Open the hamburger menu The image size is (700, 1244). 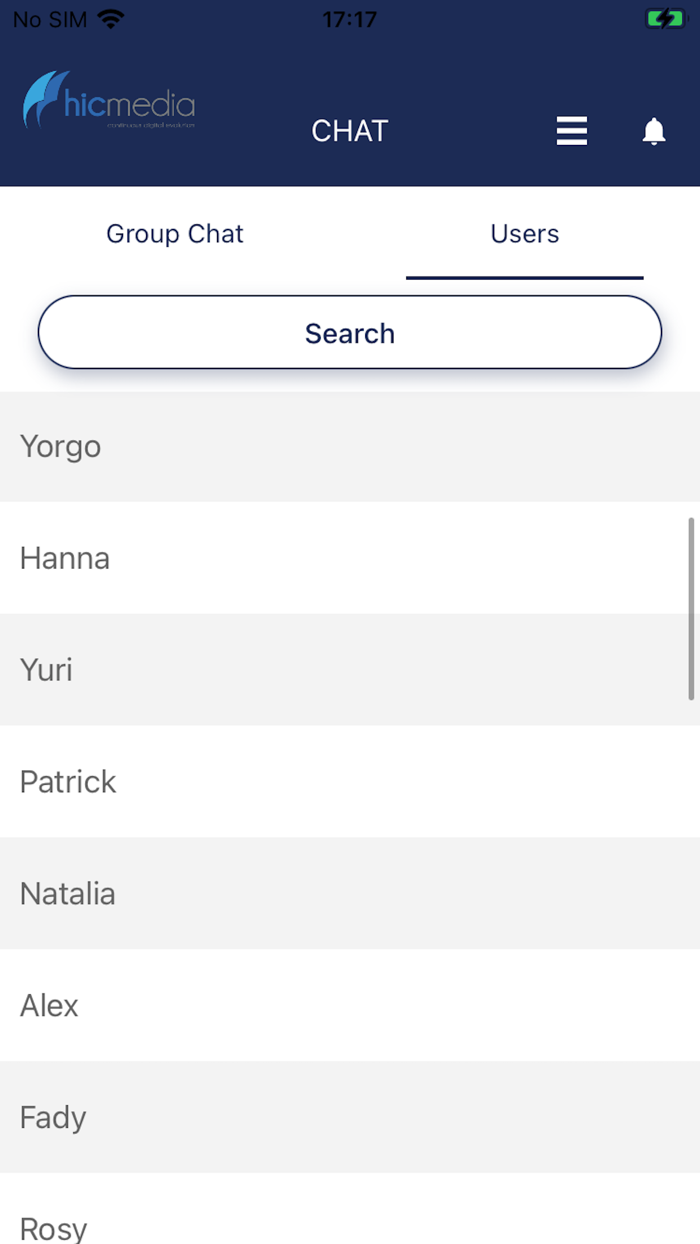[x=572, y=131]
